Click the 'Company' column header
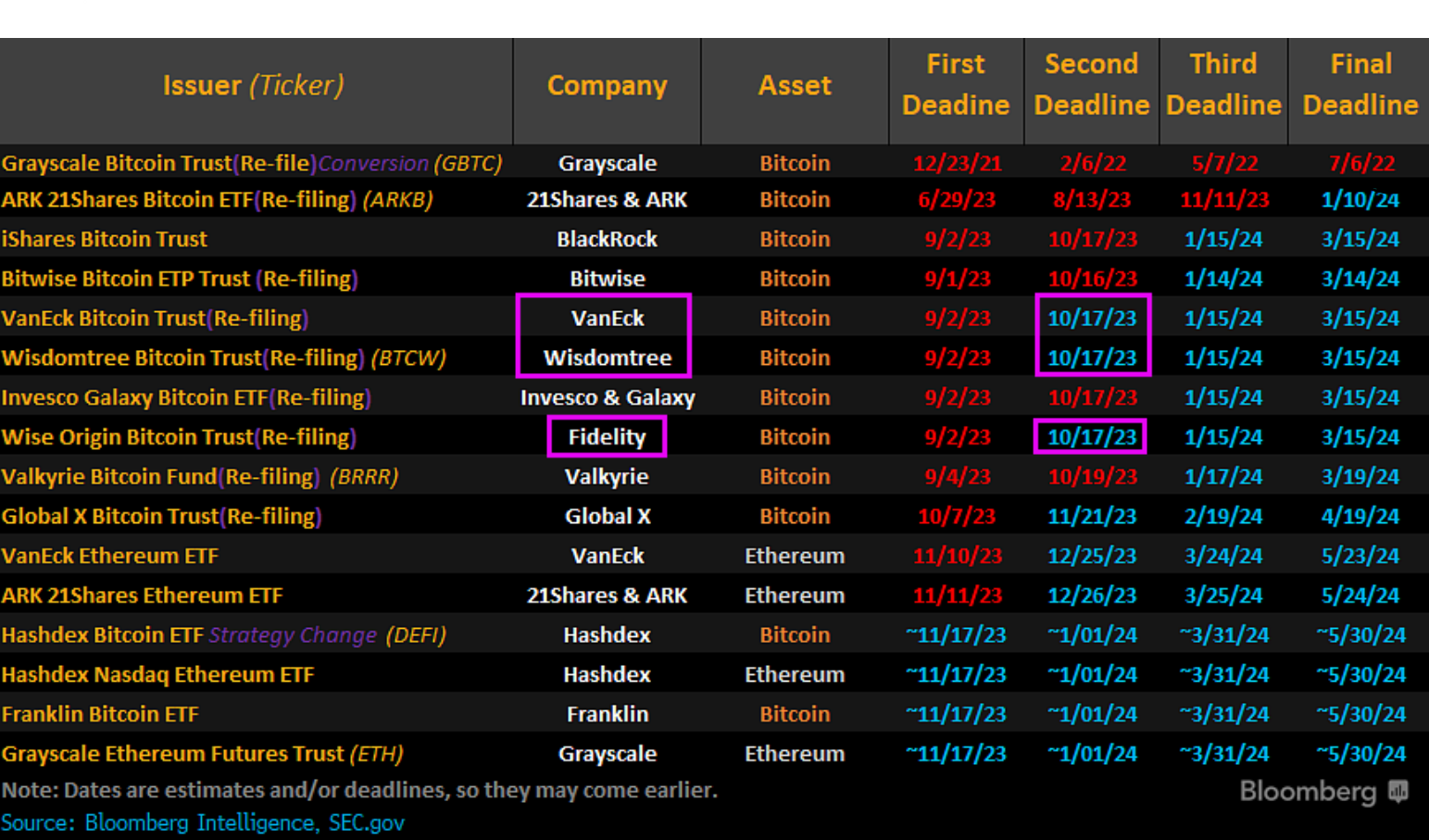Viewport: 1429px width, 840px height. point(608,85)
